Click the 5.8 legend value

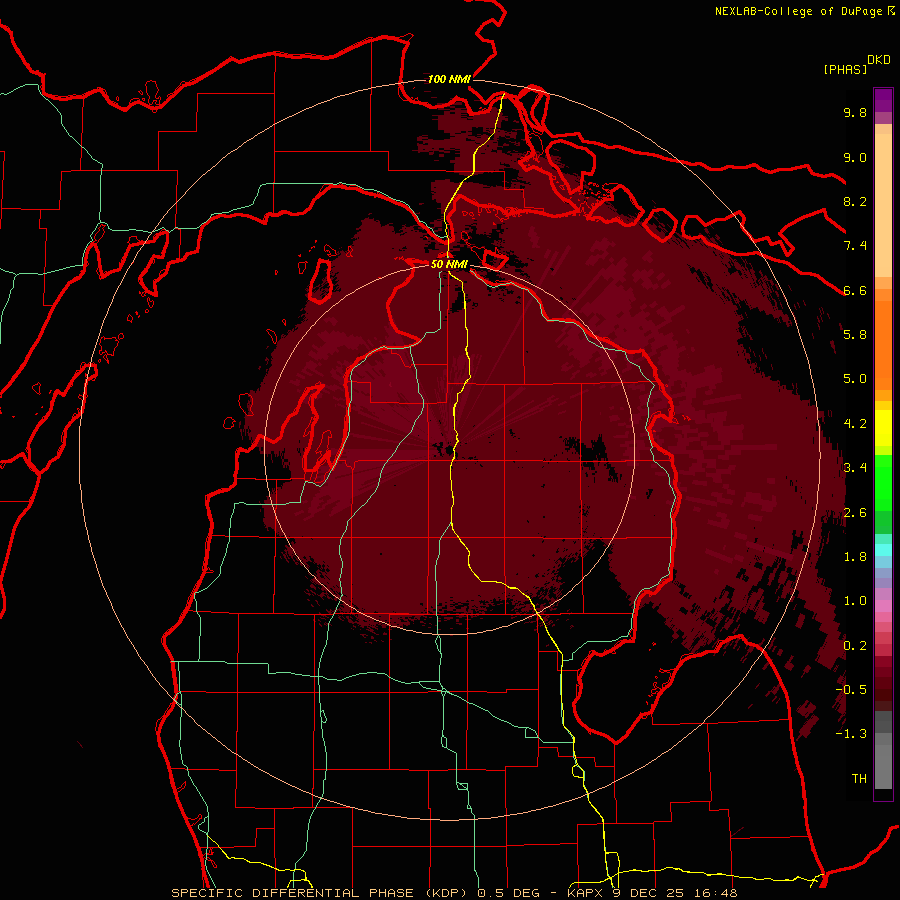point(855,335)
